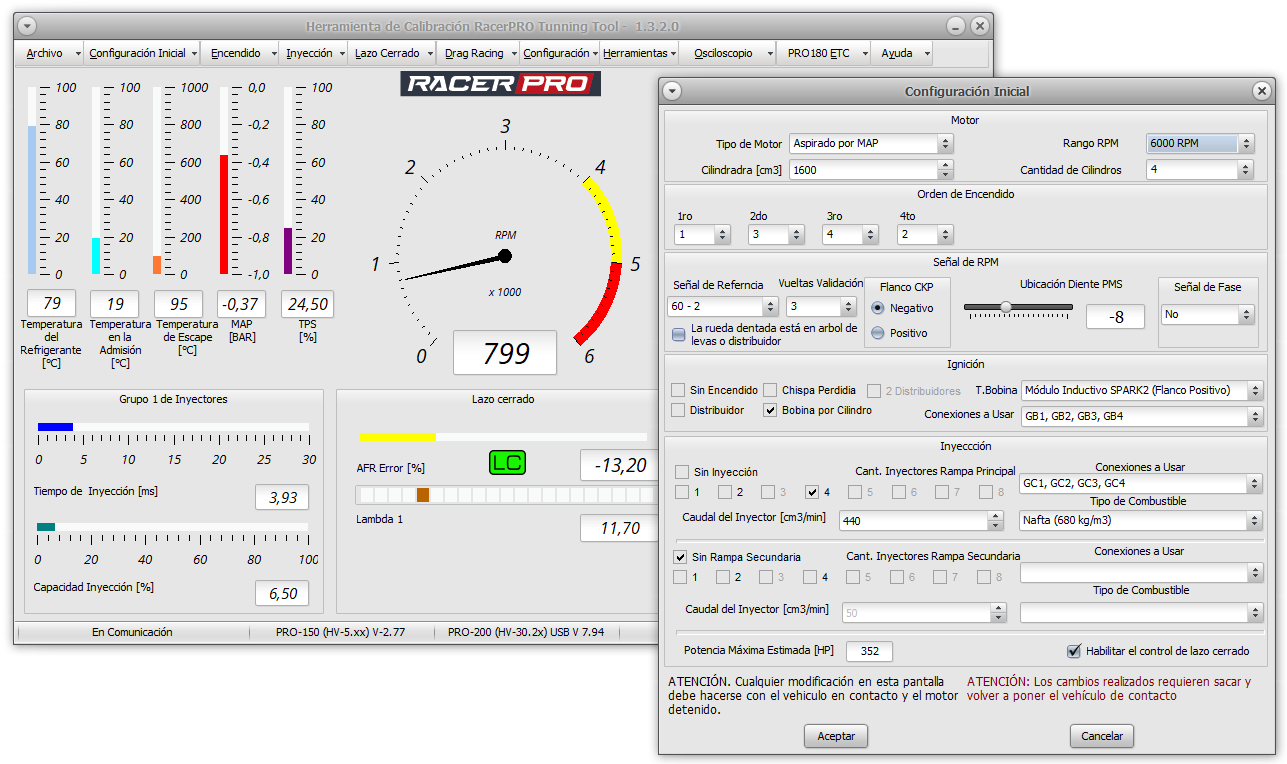Adjust 3ro firing order spinner
Screen dimensions: 1287x764
click(x=870, y=235)
